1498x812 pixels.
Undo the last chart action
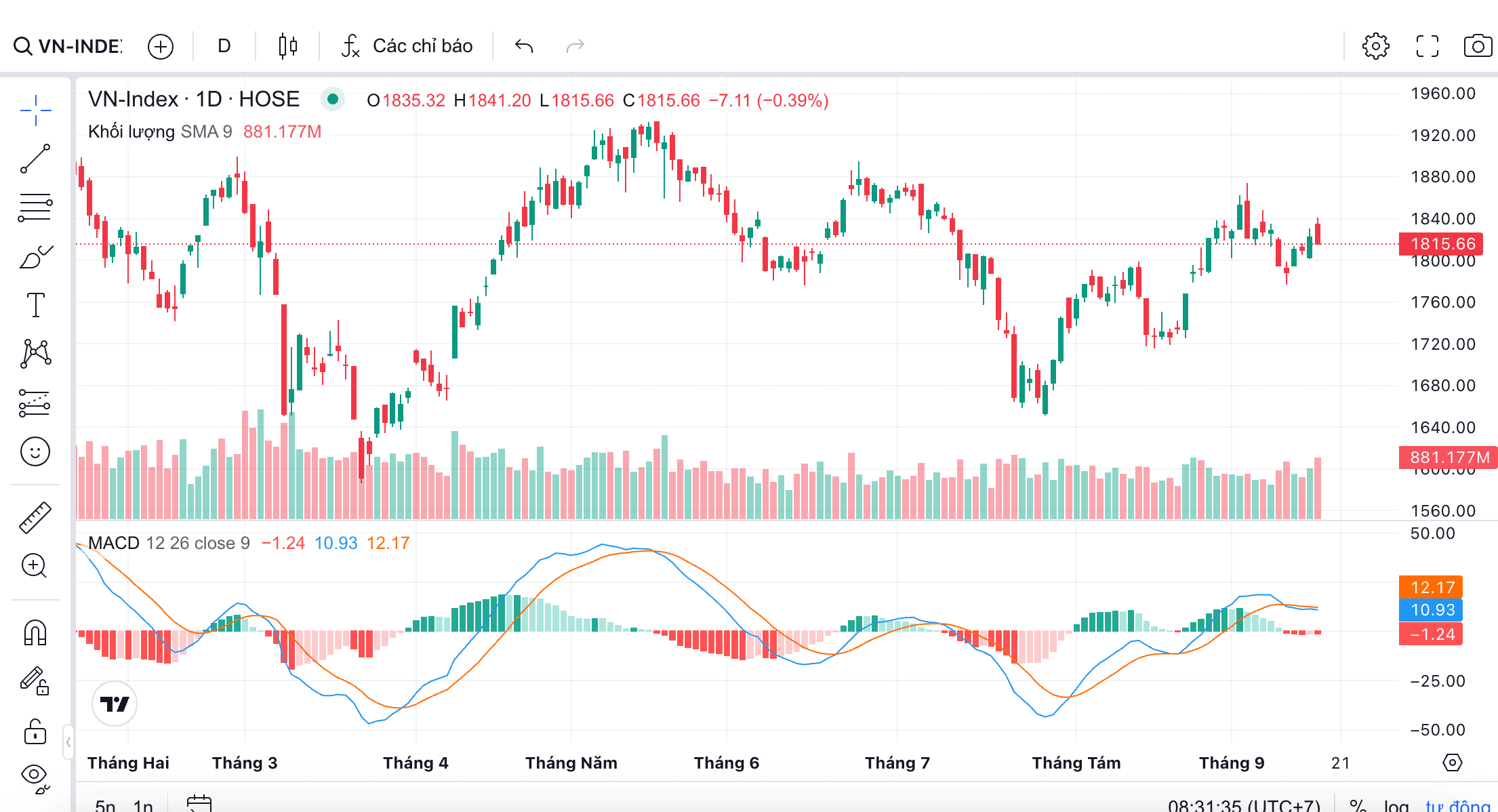point(524,46)
